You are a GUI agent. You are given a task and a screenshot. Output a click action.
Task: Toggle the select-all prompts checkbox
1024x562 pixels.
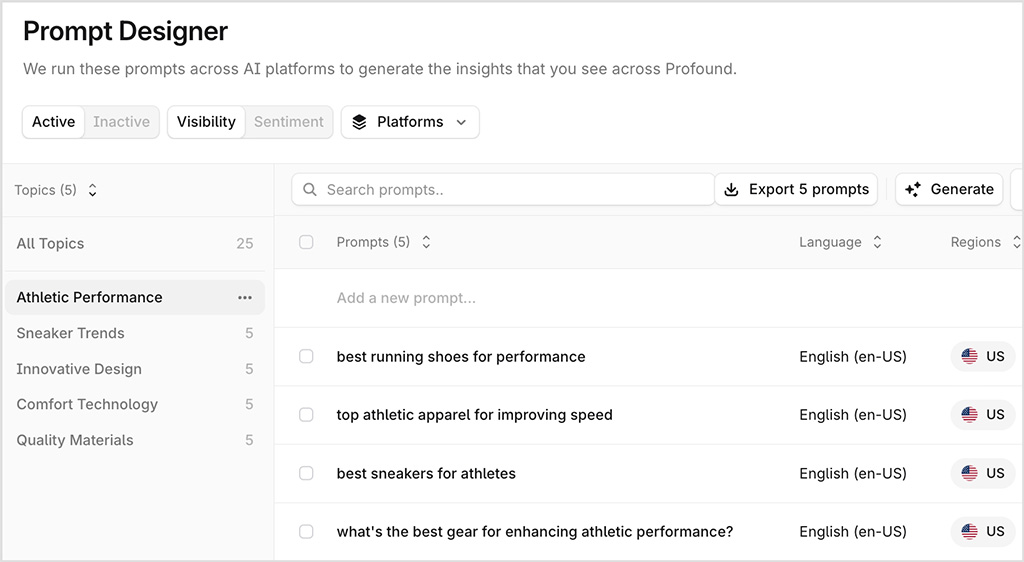click(306, 242)
